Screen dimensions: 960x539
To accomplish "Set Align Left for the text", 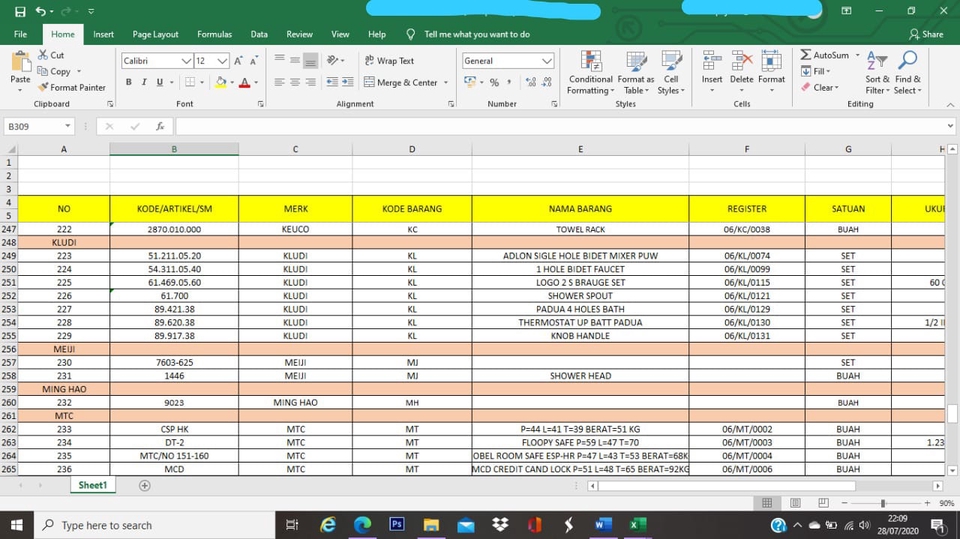I will tap(279, 82).
